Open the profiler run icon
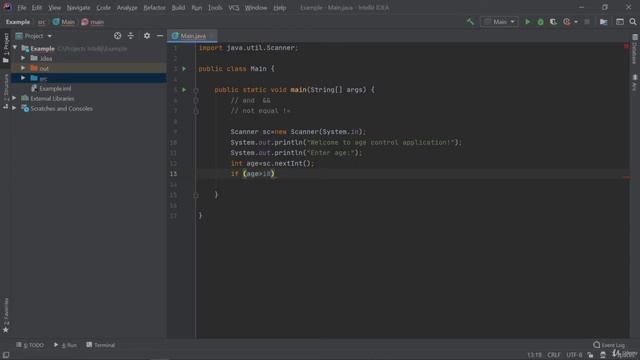640x360 pixels. (x=567, y=22)
